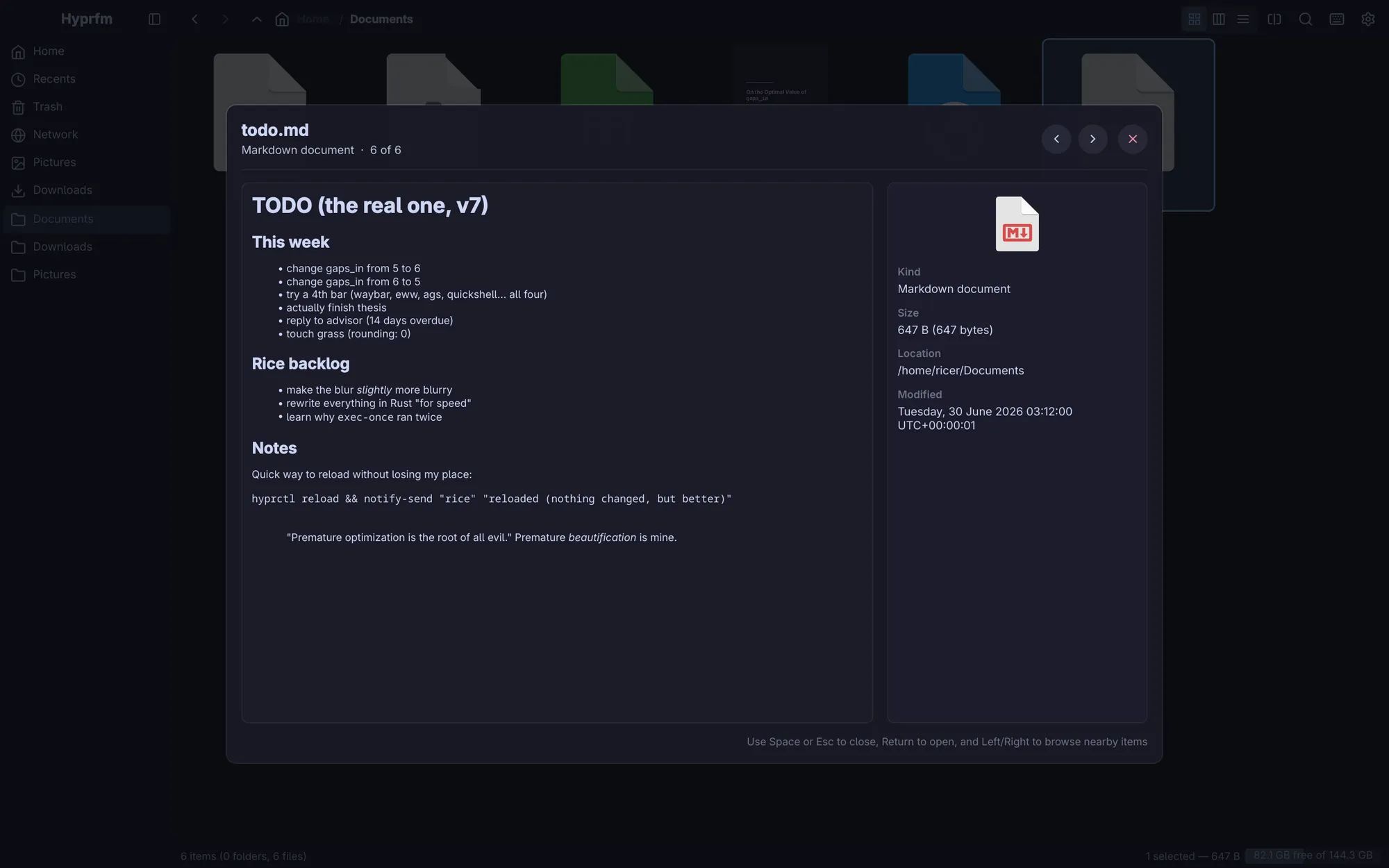Open the Downloads place with download-arrow icon
The image size is (1389, 868).
(87, 190)
